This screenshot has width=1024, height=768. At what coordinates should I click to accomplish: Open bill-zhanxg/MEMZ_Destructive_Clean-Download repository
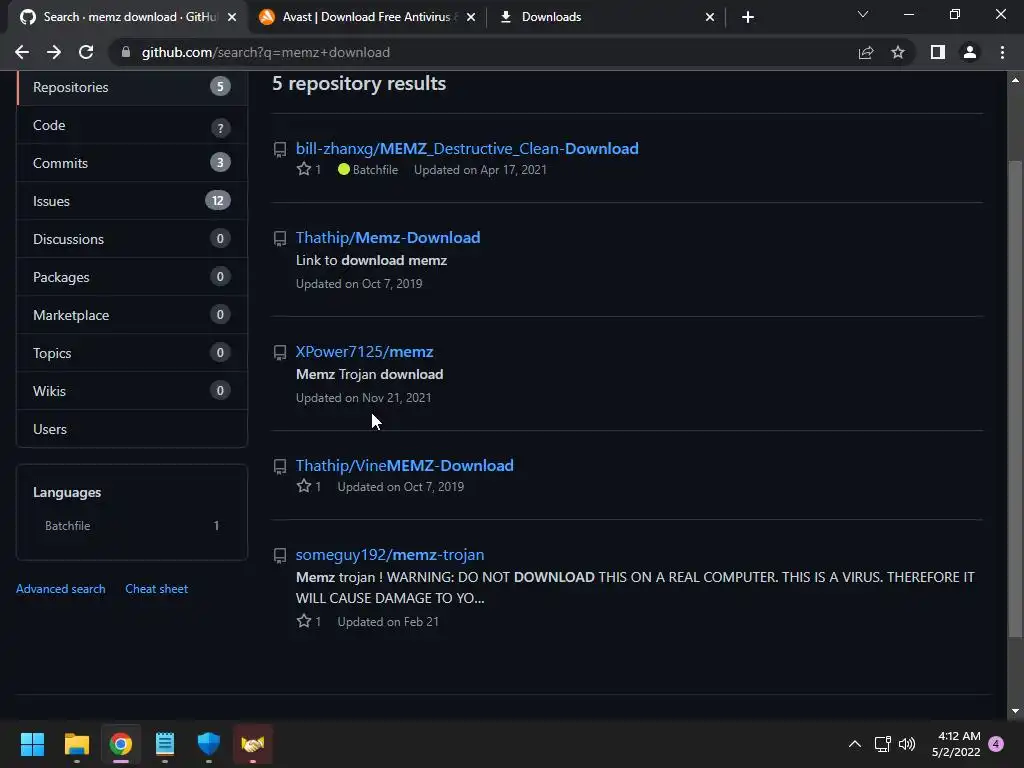point(467,149)
